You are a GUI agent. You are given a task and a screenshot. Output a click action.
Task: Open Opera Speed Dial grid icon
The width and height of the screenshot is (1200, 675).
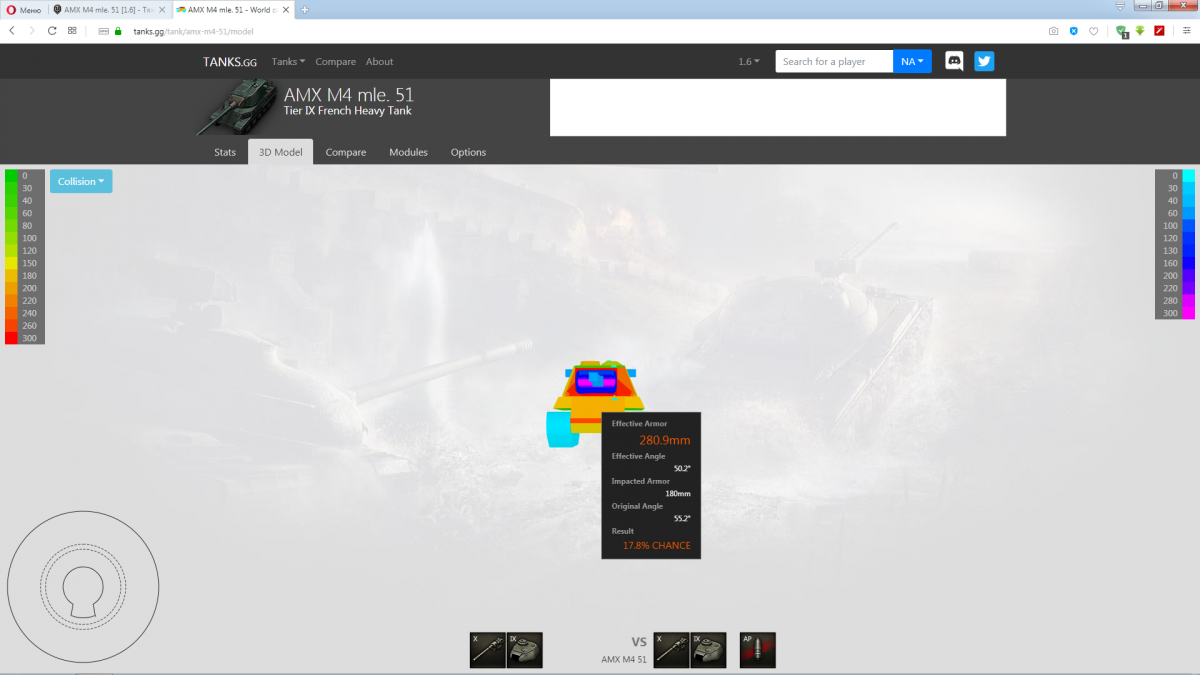[72, 31]
